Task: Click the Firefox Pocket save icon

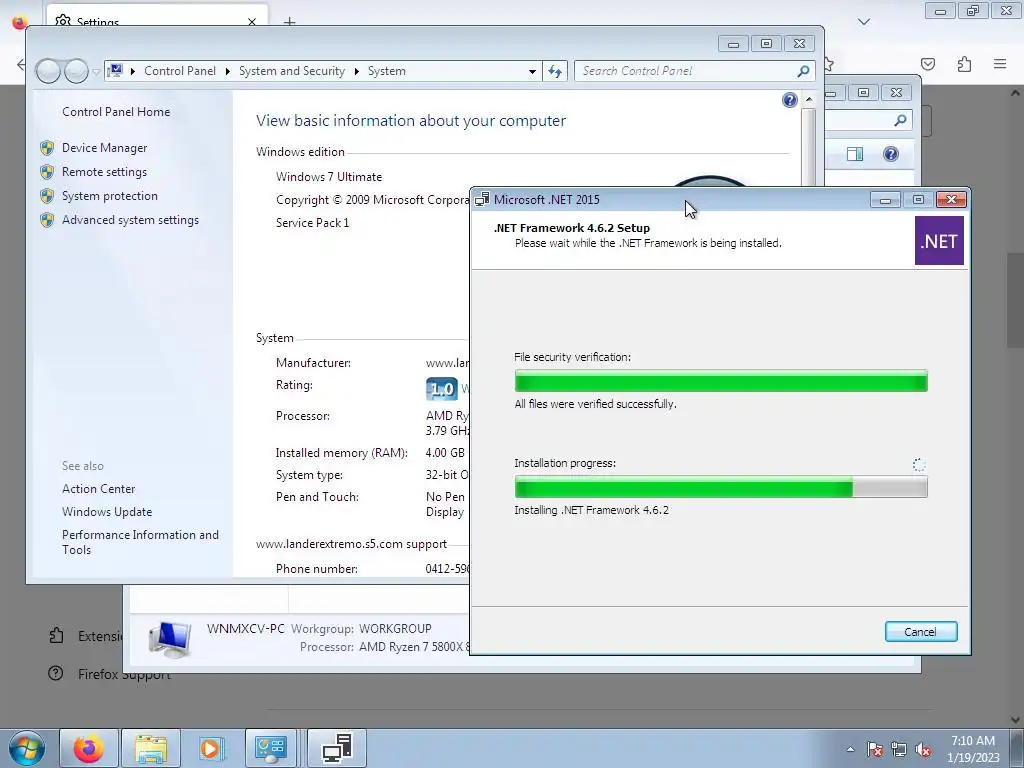Action: coord(928,64)
